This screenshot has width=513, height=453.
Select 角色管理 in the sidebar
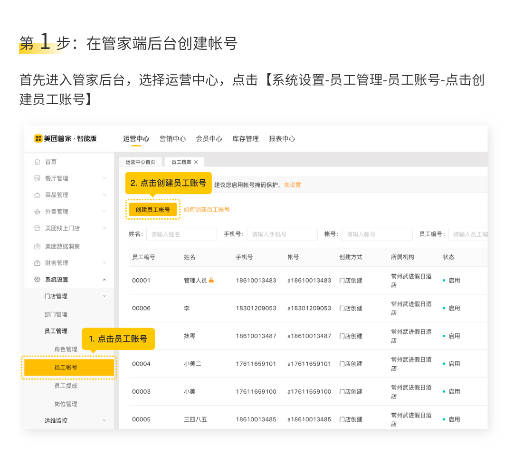click(x=66, y=349)
